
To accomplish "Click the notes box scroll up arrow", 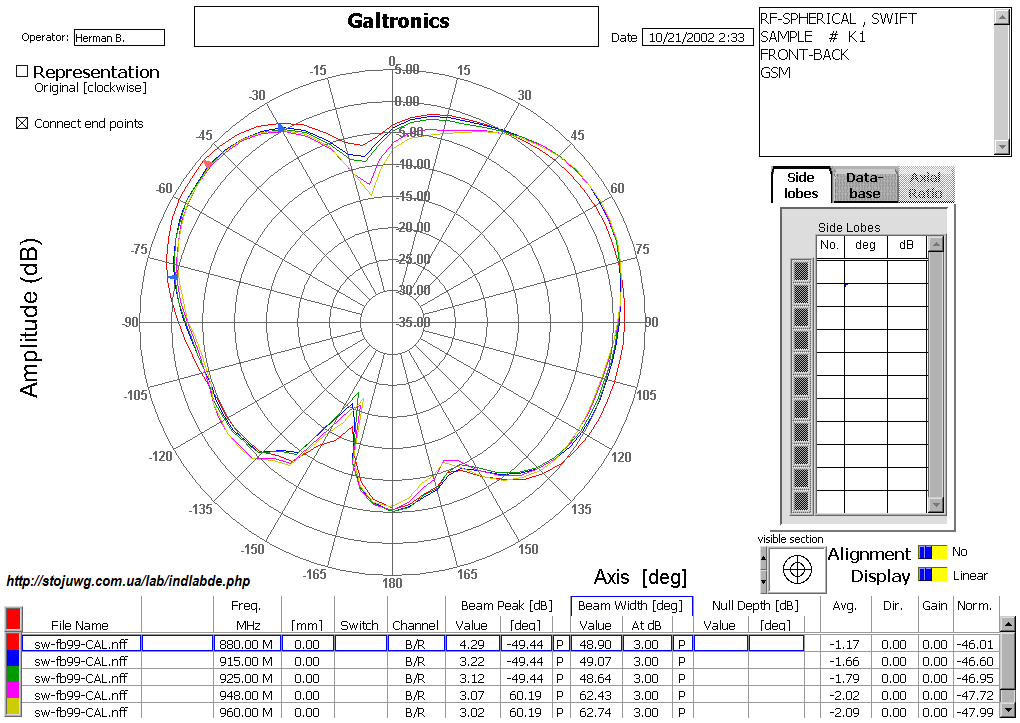I will 1002,17.
